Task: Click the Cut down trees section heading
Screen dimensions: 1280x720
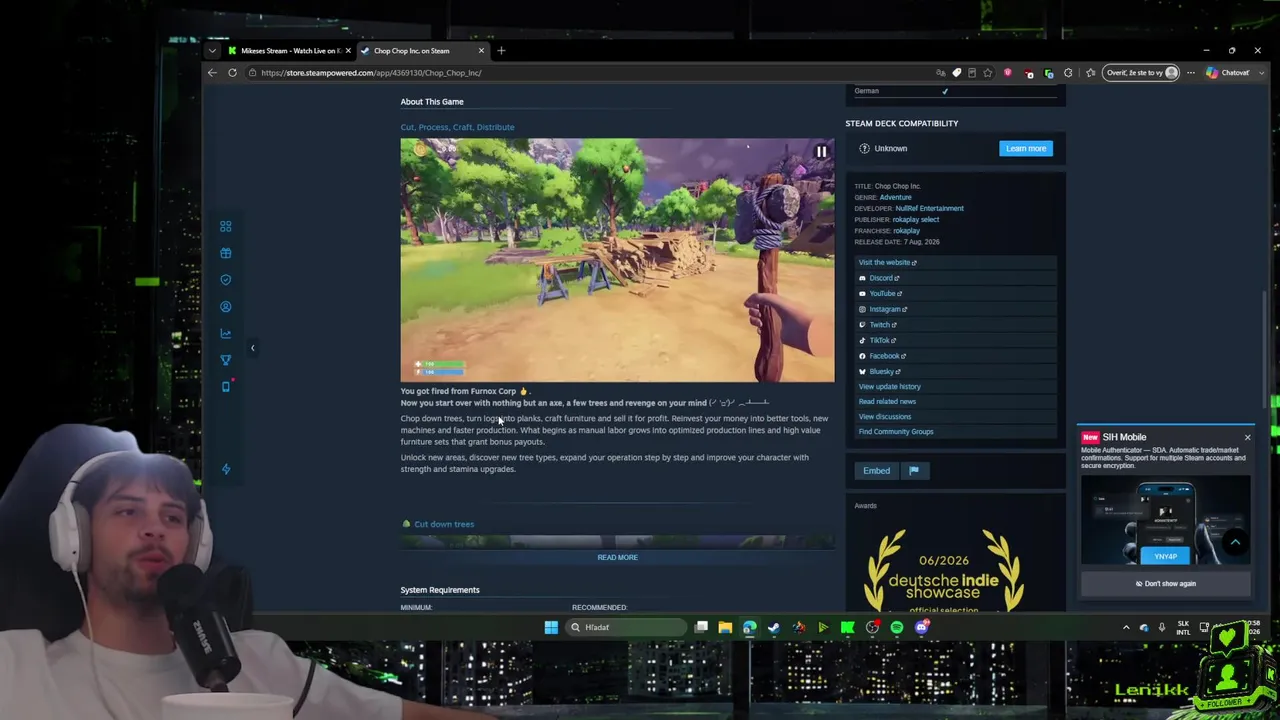Action: (x=444, y=524)
